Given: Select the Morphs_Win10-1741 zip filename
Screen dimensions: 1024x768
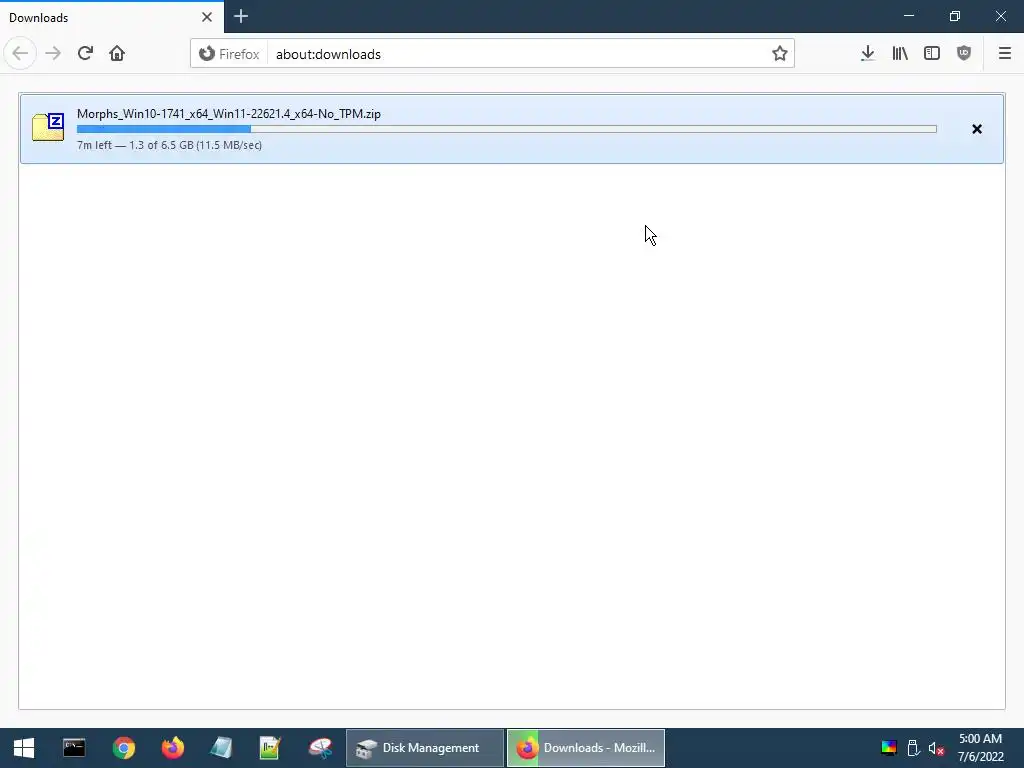Looking at the screenshot, I should (229, 114).
